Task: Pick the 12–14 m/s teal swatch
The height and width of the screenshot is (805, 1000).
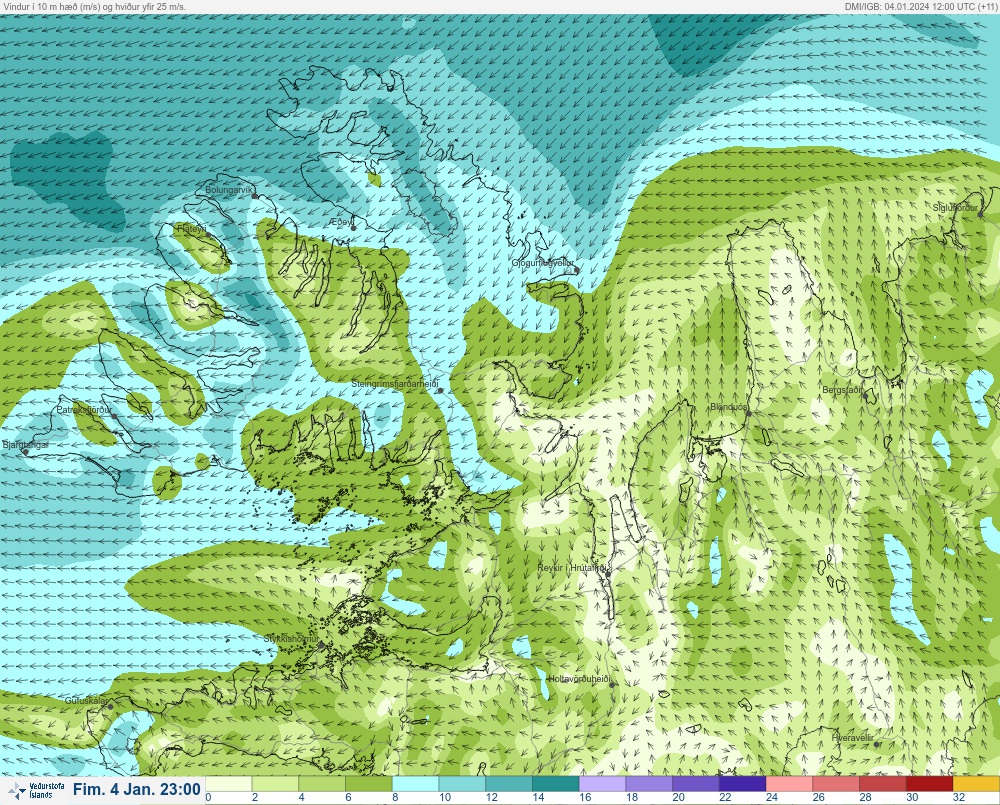Action: click(509, 784)
